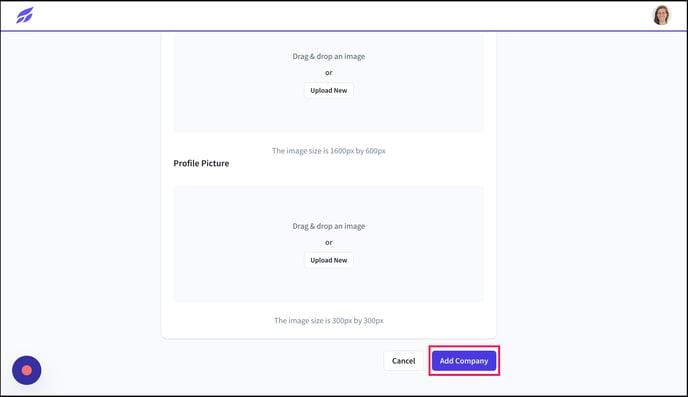This screenshot has width=688, height=397.
Task: Click the 'or' text in the top upload zone
Action: [329, 72]
